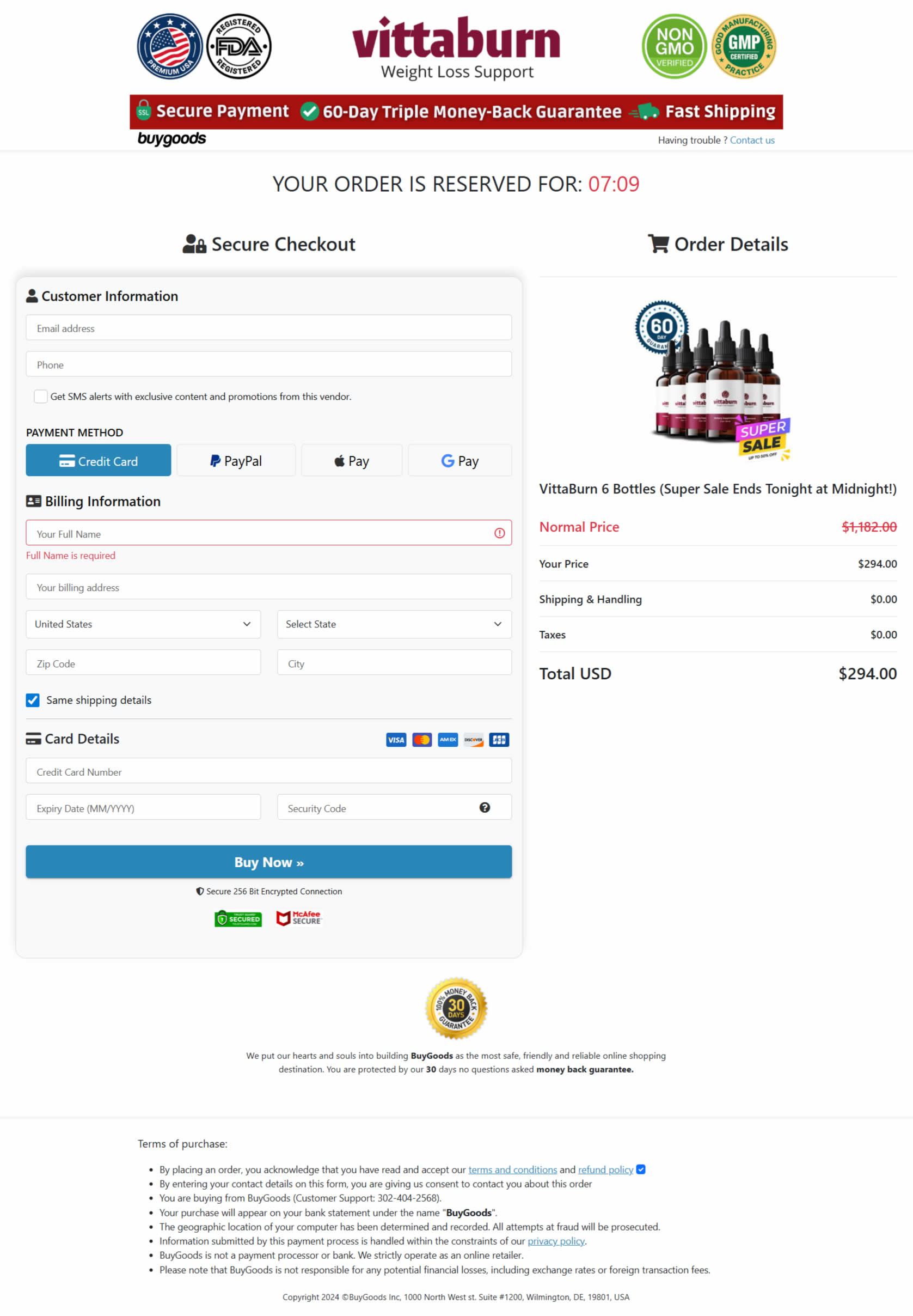Click the SSL padlock icon in the banner

tap(144, 111)
